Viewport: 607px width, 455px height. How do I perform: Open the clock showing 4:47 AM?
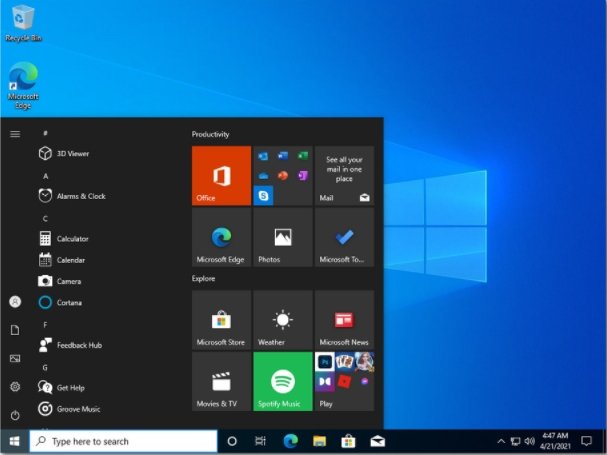pyautogui.click(x=555, y=441)
